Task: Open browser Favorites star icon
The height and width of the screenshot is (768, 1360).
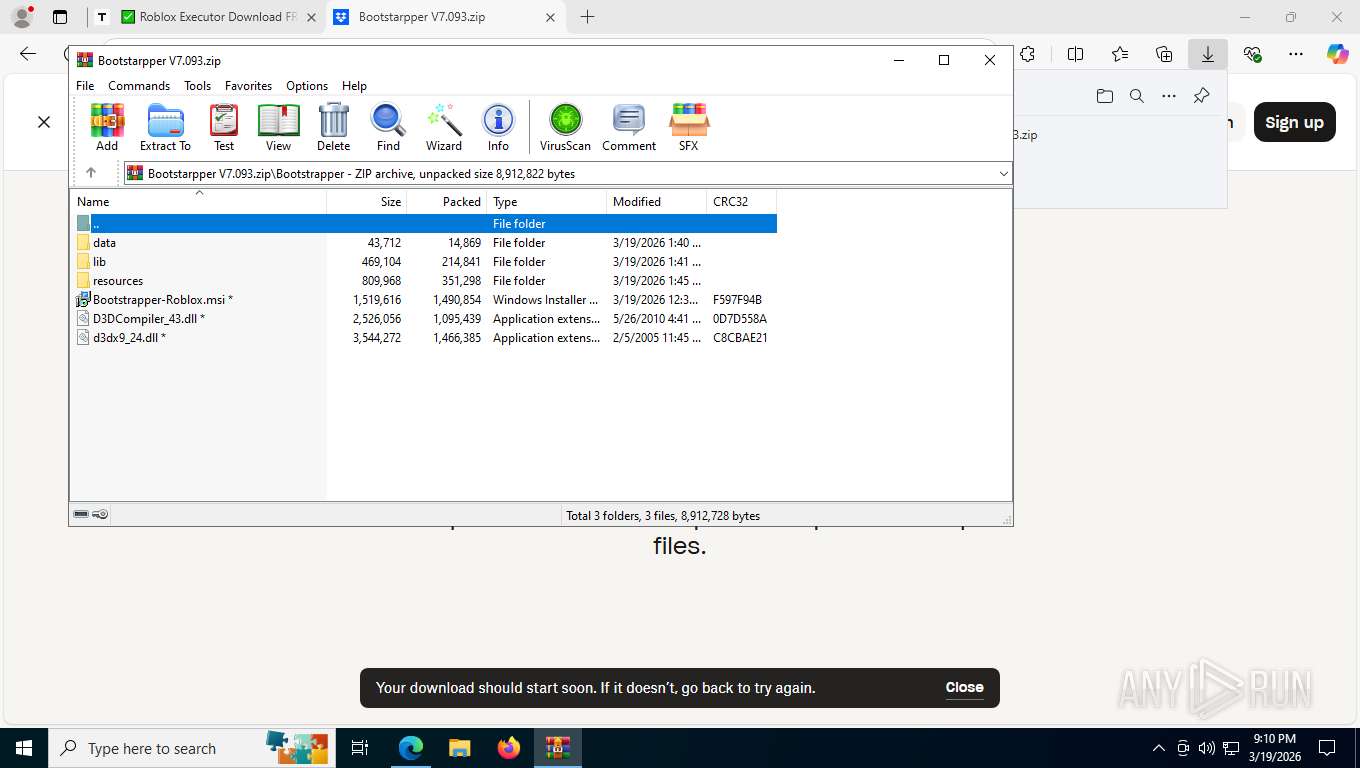Action: point(1120,54)
